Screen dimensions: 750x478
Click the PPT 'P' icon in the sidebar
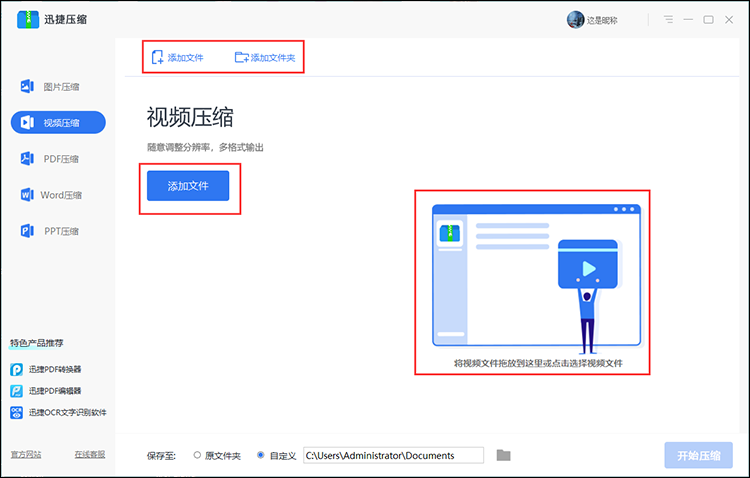(27, 231)
